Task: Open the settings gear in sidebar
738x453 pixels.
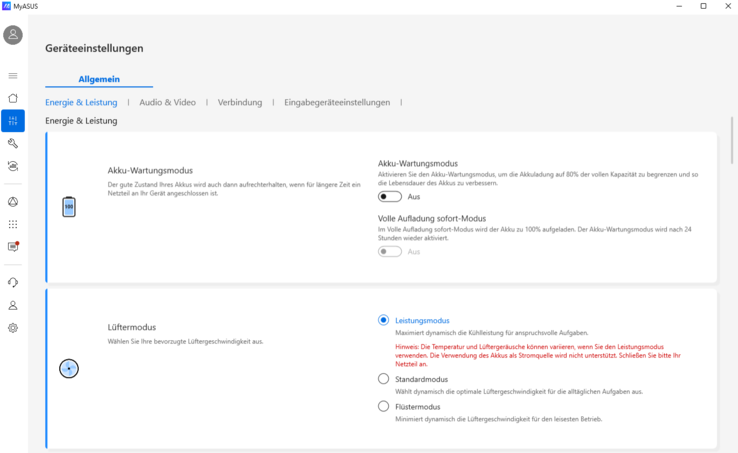Action: 13,328
